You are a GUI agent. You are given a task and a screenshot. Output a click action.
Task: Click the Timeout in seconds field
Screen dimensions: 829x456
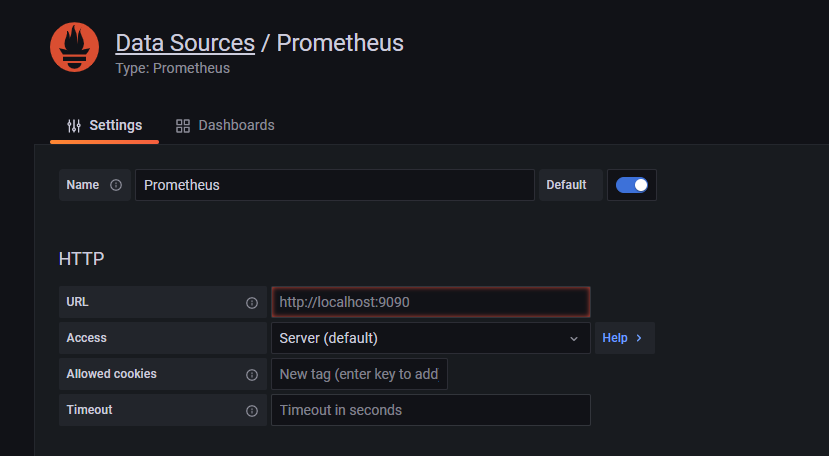click(430, 410)
